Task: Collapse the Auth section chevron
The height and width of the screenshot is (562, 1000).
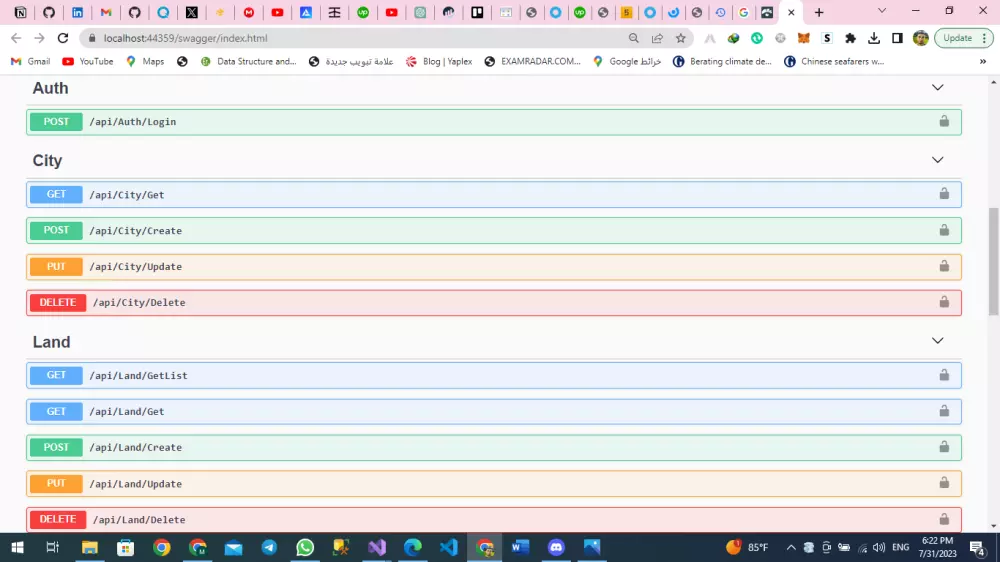Action: click(x=938, y=87)
